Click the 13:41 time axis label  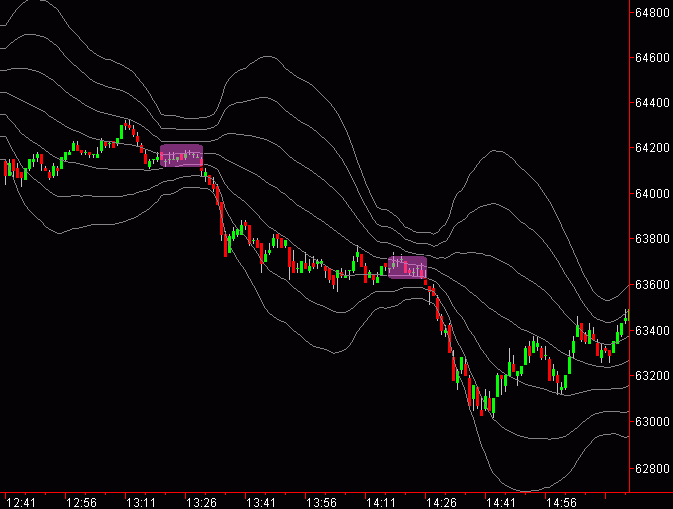[261, 502]
